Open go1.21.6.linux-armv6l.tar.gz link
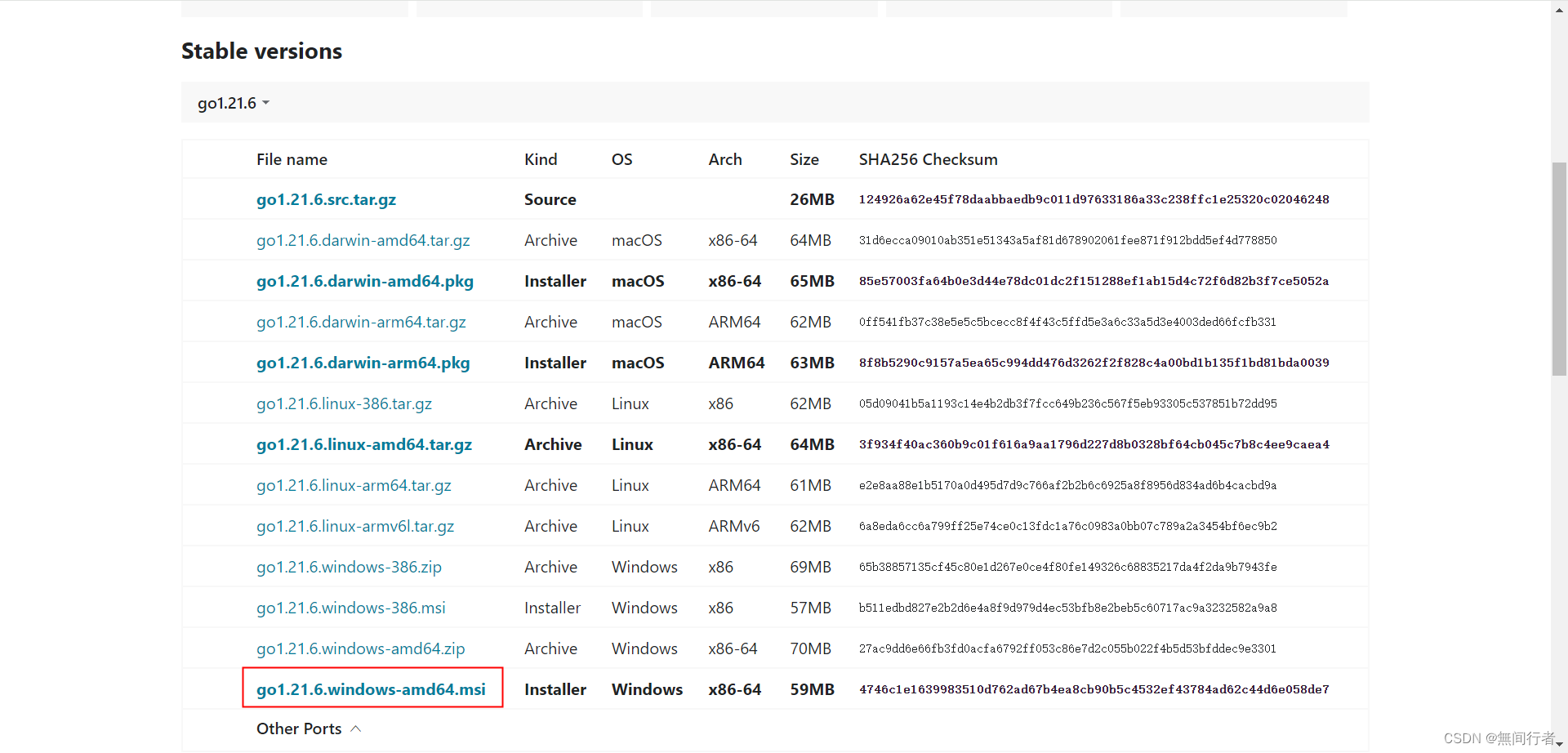1568x753 pixels. [x=355, y=526]
